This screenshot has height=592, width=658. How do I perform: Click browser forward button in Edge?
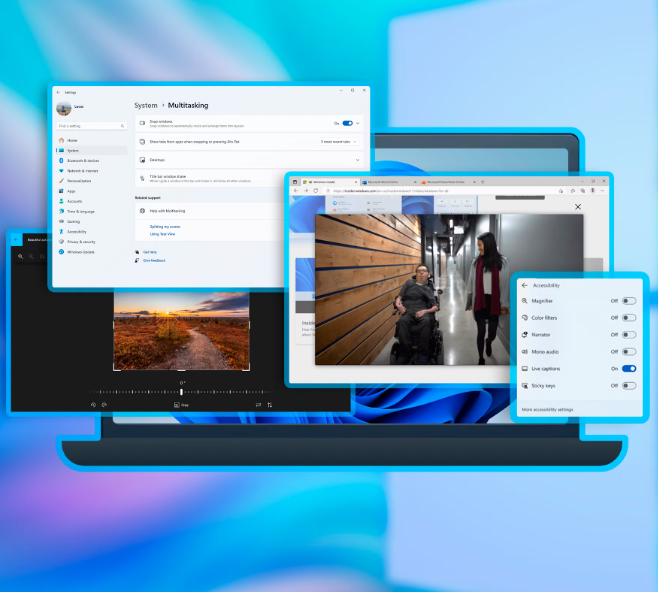pos(306,190)
